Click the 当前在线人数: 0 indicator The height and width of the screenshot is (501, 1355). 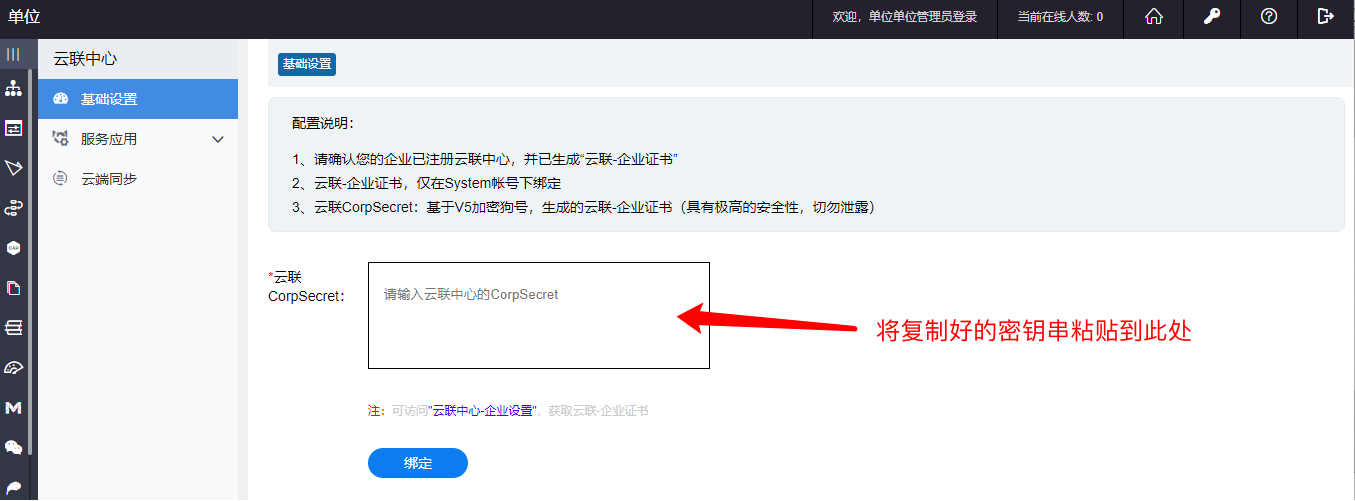[1060, 16]
